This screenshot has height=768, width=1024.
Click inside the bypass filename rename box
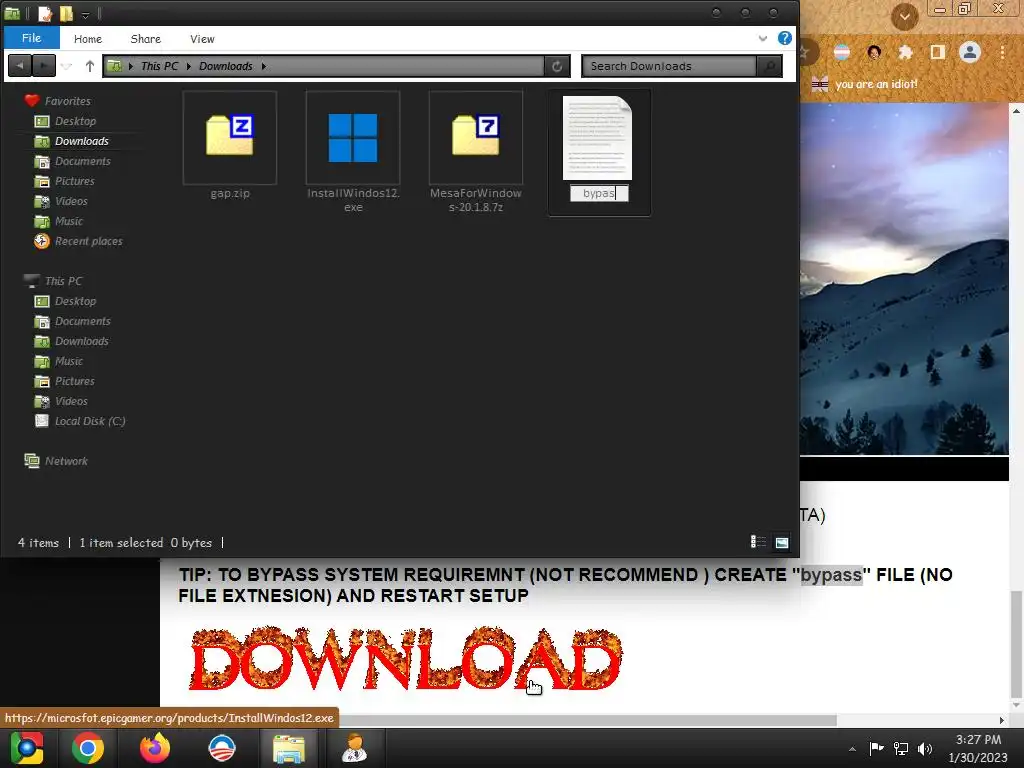coord(599,193)
